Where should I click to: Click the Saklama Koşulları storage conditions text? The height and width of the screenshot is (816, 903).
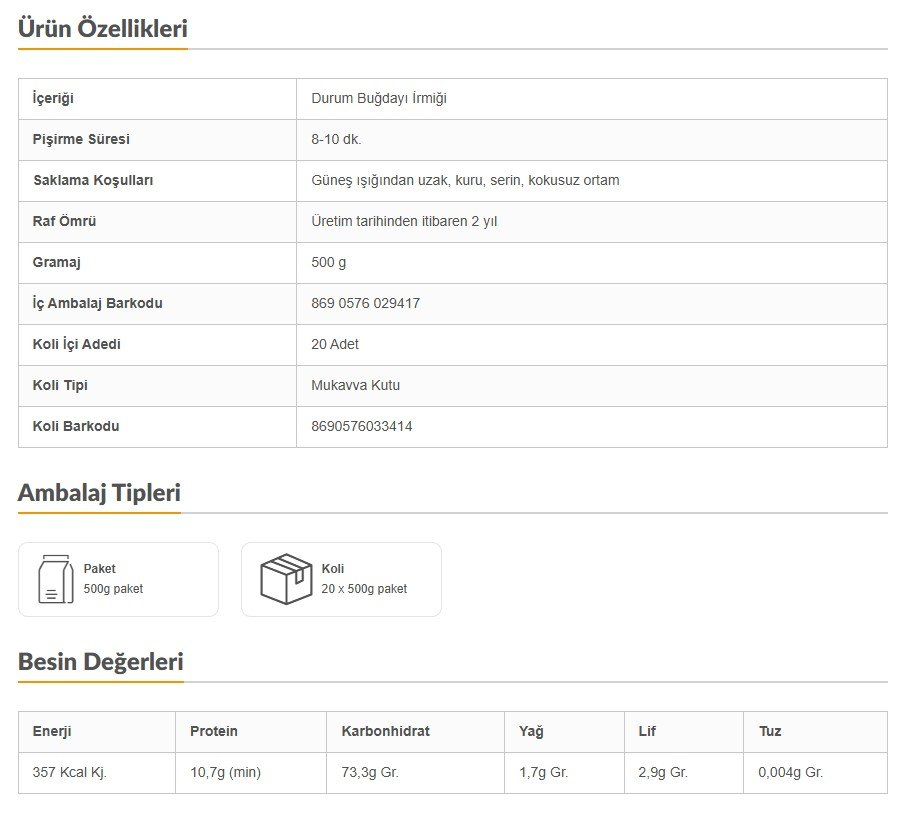465,180
